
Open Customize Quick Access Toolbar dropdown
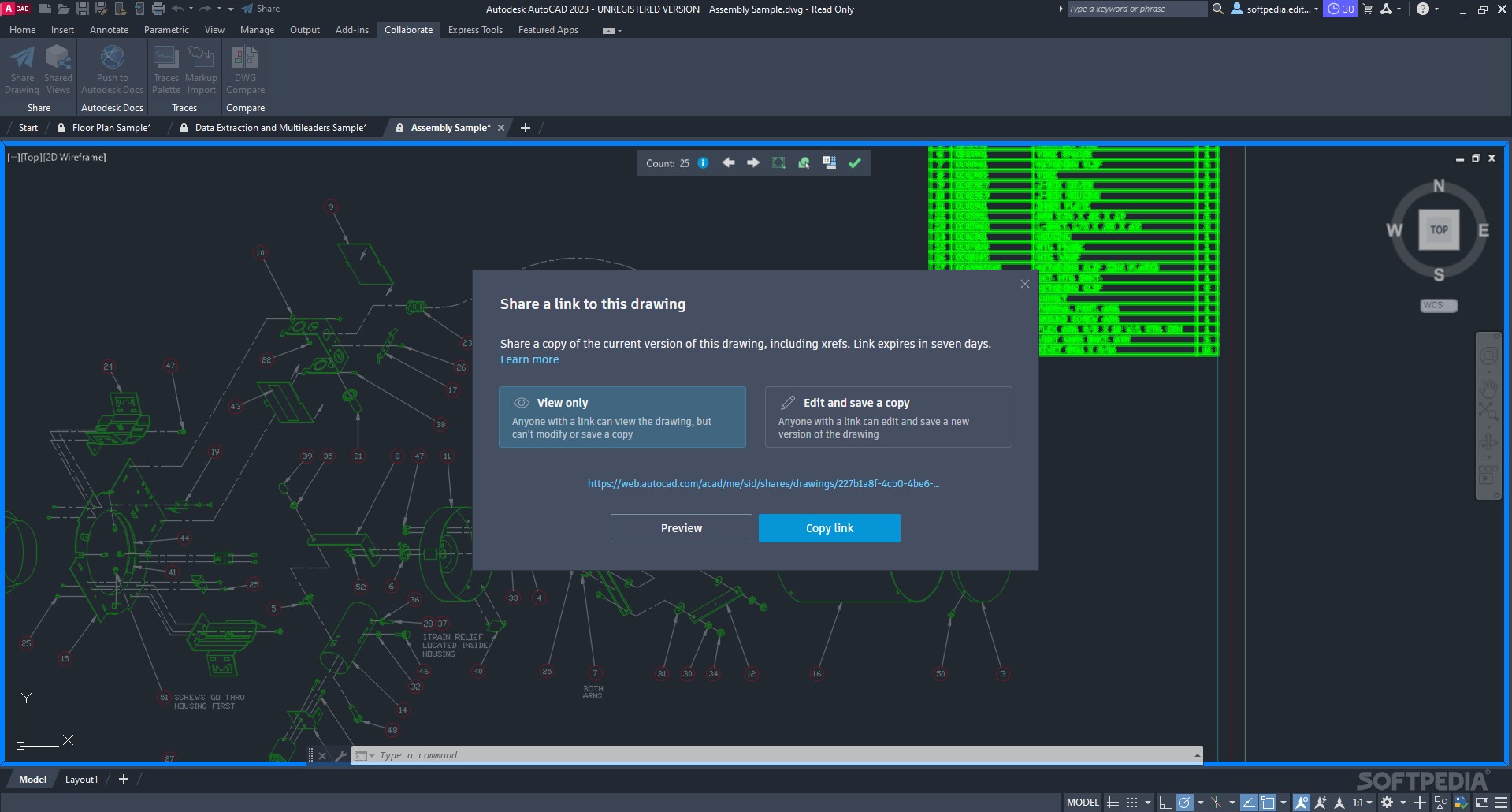click(230, 9)
